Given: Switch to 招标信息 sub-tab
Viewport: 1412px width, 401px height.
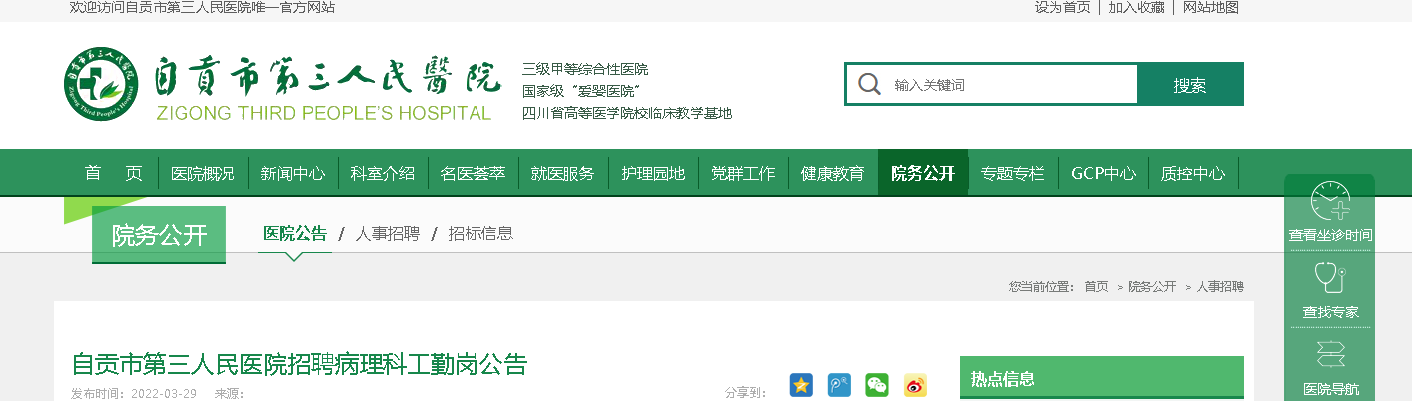Looking at the screenshot, I should [481, 233].
